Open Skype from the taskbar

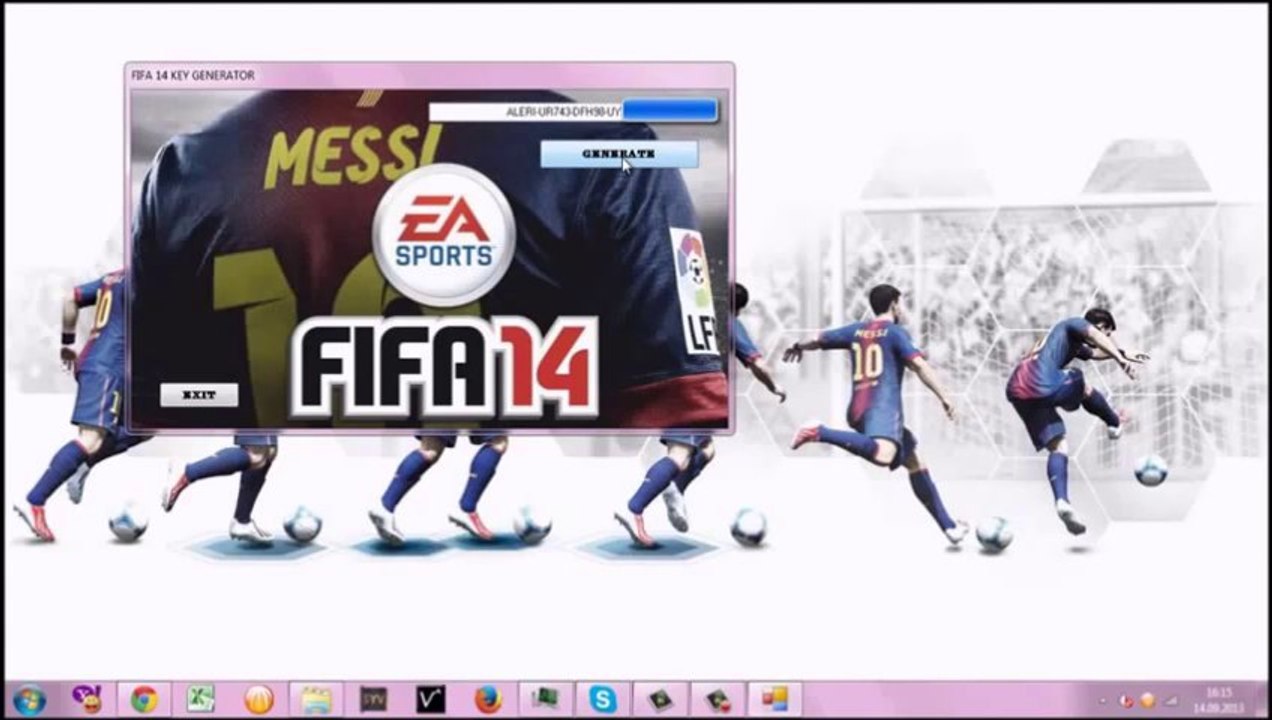point(603,699)
